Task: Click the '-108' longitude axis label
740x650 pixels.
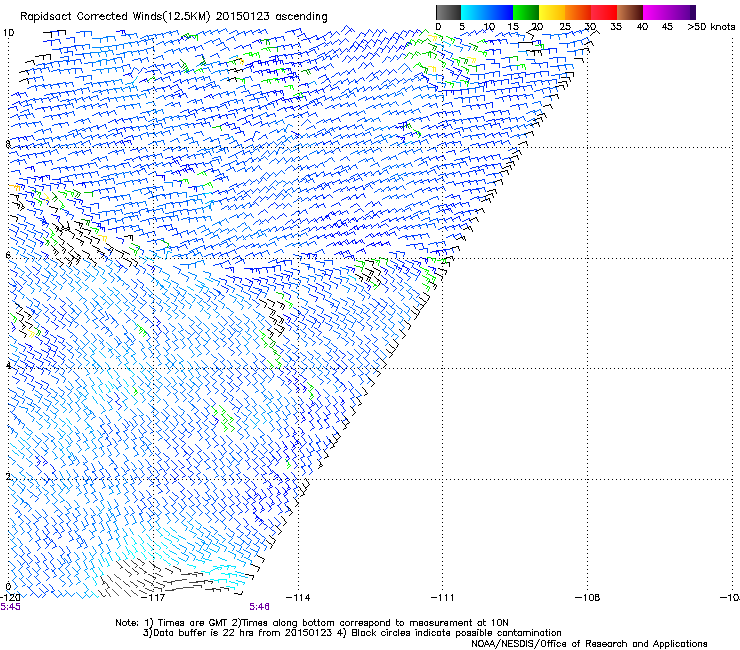Action: 588,598
